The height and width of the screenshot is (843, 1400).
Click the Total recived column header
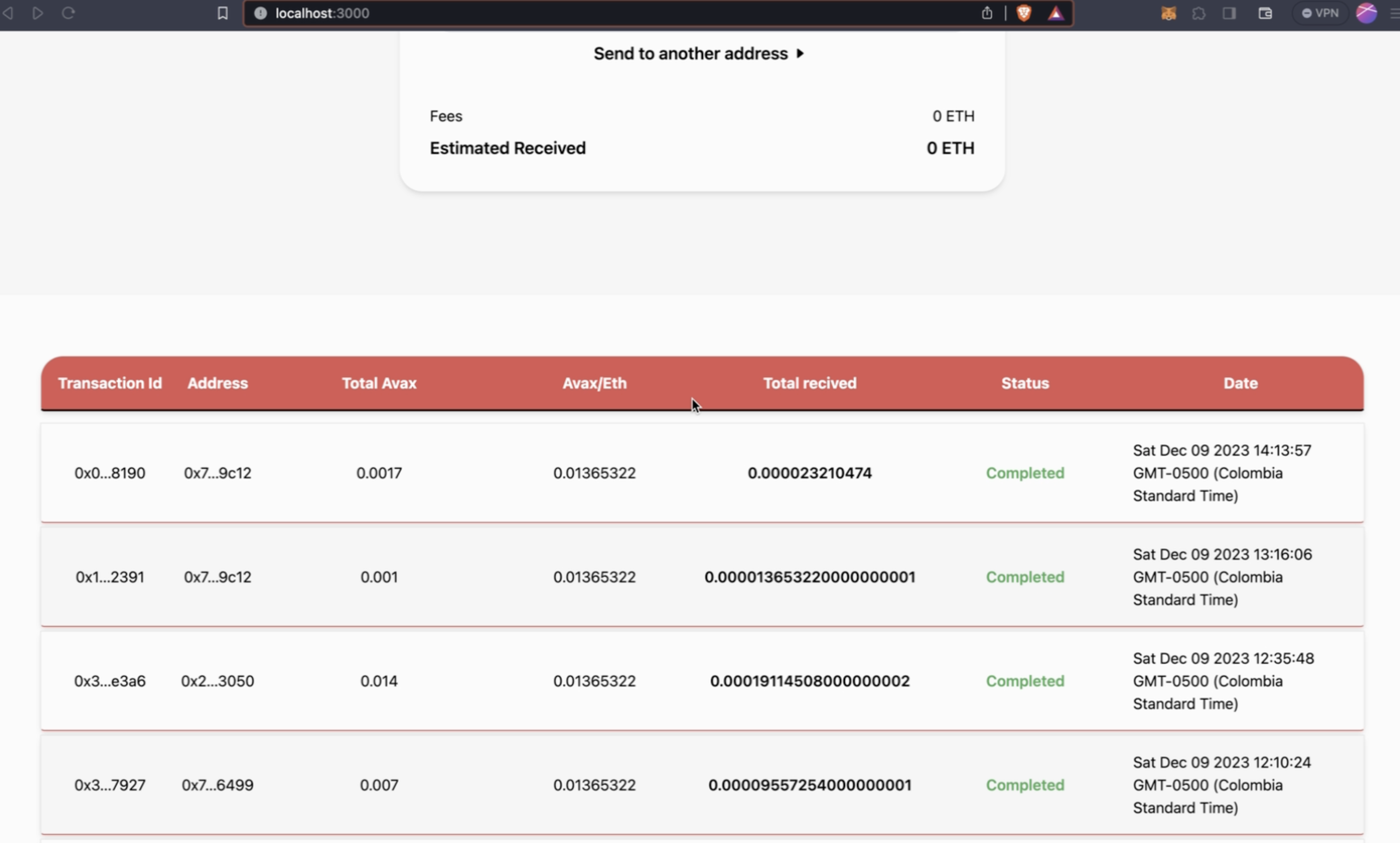(x=810, y=384)
